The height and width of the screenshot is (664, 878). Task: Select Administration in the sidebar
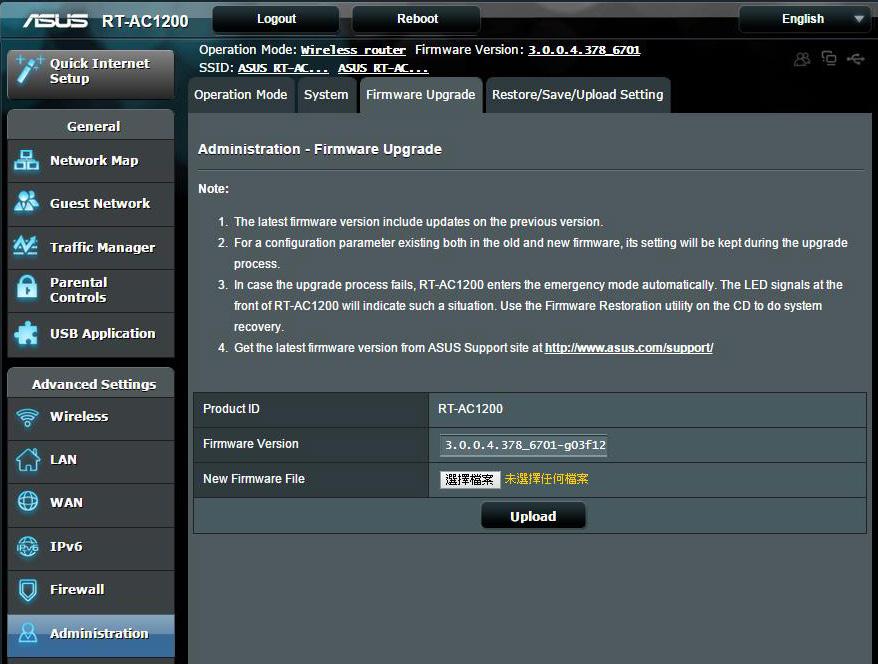[91, 634]
